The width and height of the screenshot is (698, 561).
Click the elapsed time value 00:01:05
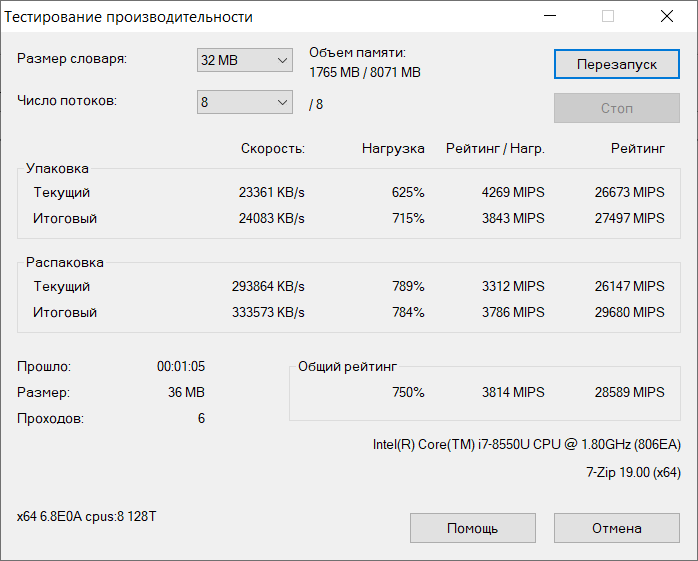(x=181, y=367)
